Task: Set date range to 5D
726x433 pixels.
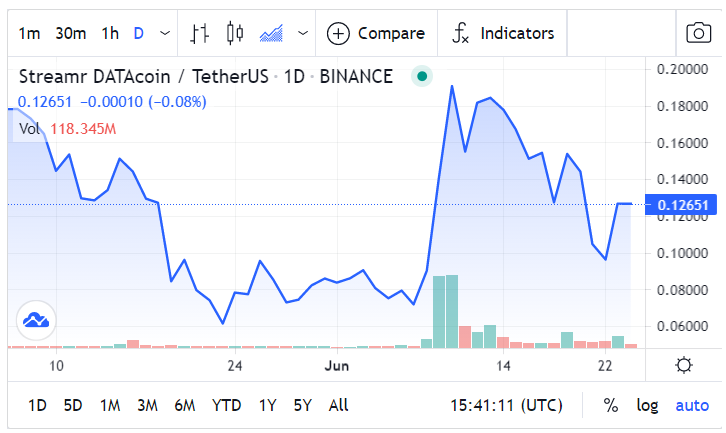Action: pyautogui.click(x=73, y=406)
